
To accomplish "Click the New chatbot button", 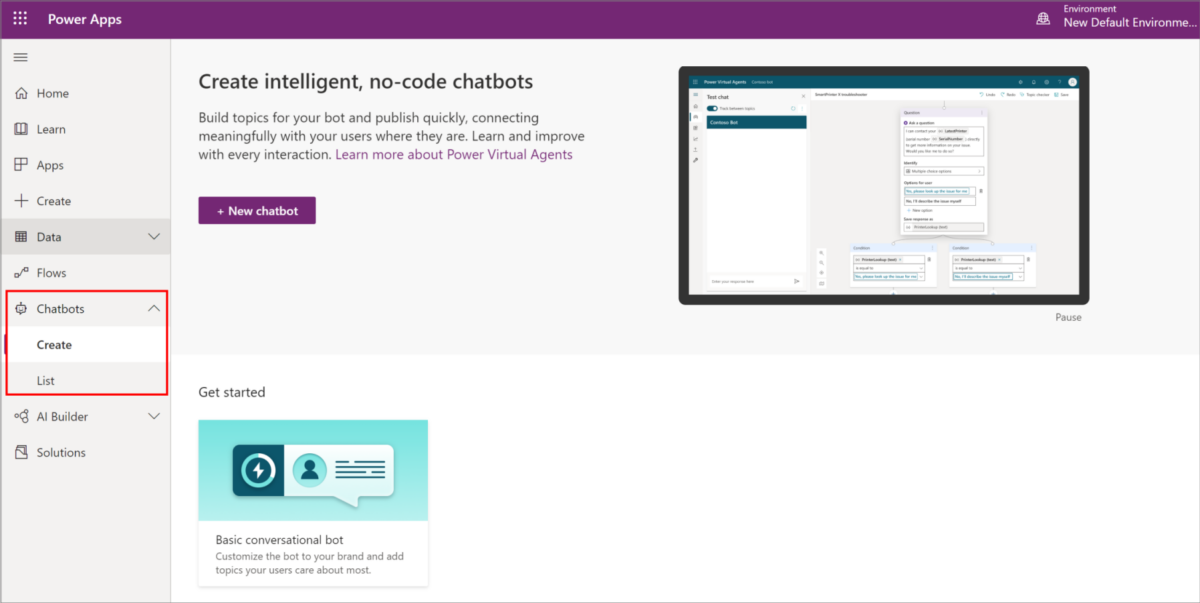I will (256, 210).
